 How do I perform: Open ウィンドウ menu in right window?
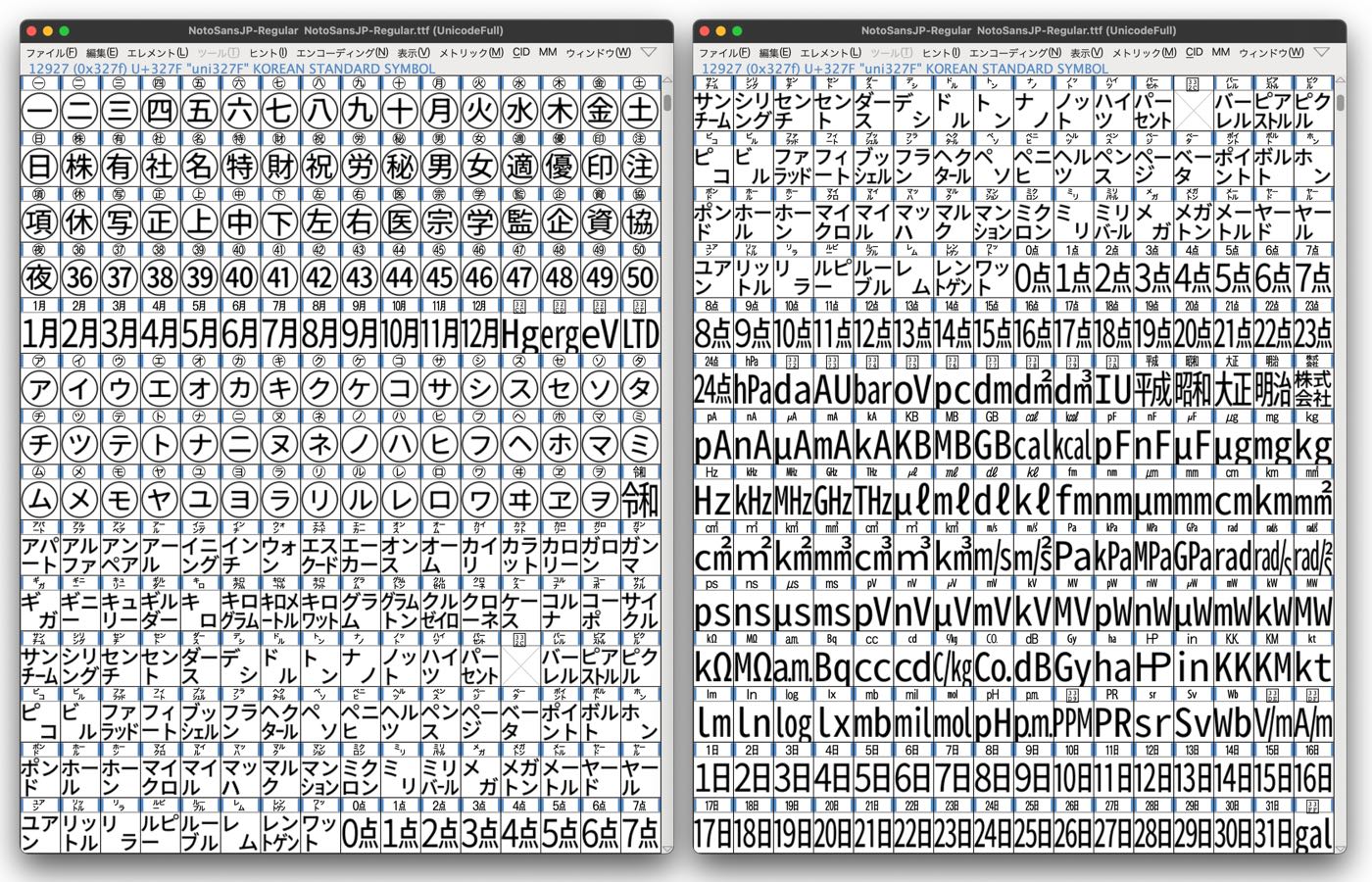tap(1271, 53)
